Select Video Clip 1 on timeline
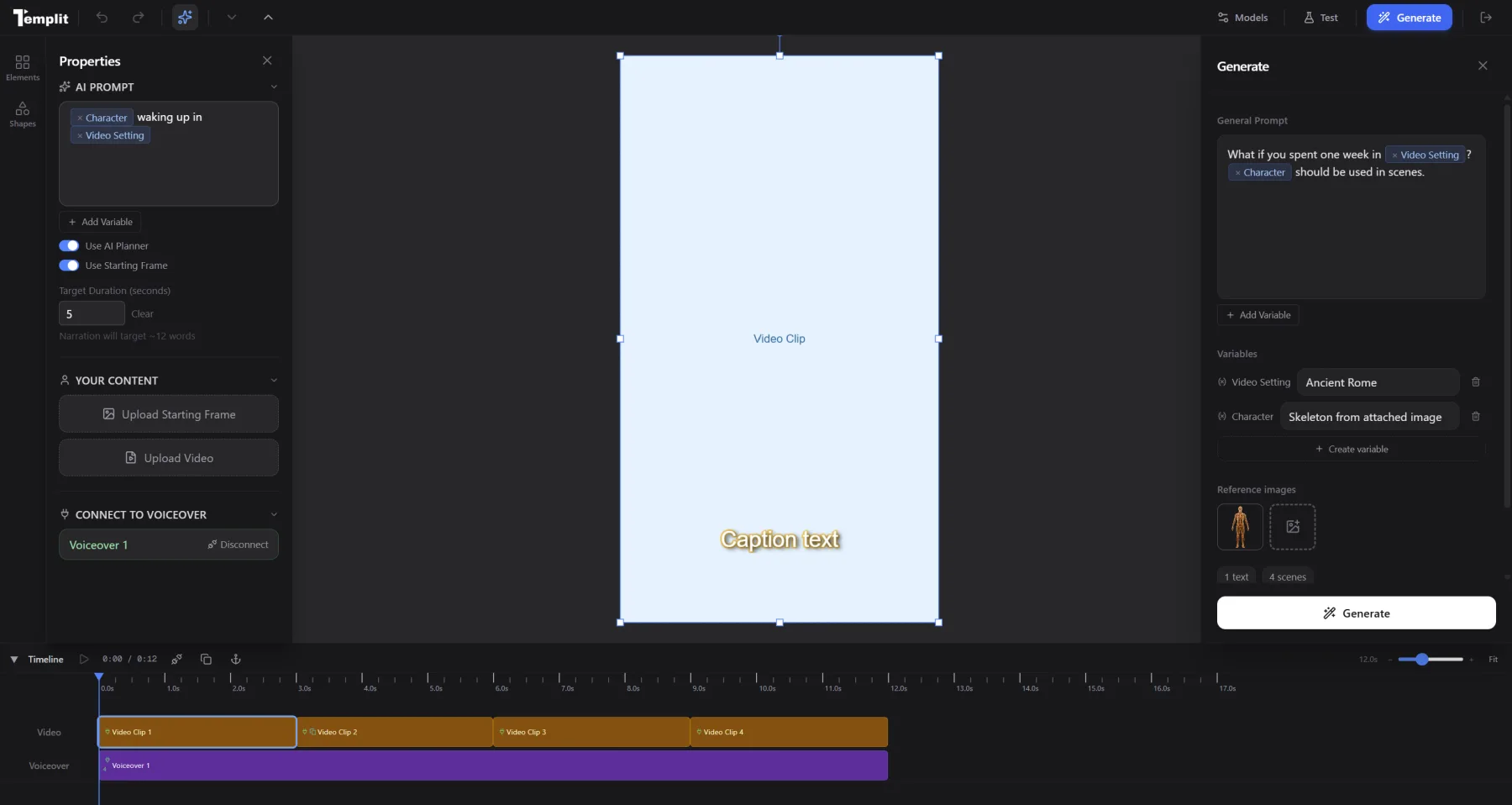The height and width of the screenshot is (805, 1512). pos(197,732)
